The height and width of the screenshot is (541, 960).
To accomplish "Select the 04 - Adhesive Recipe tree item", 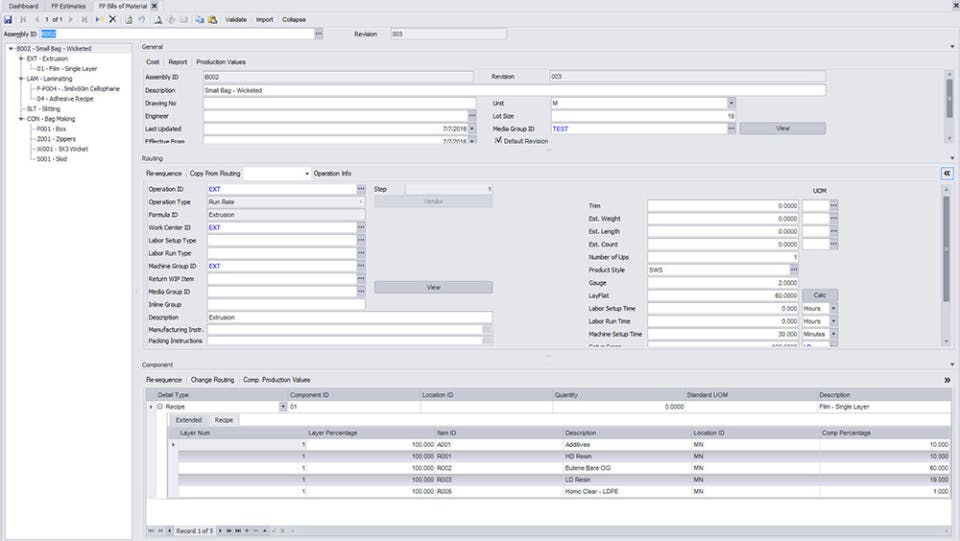I will (x=65, y=99).
